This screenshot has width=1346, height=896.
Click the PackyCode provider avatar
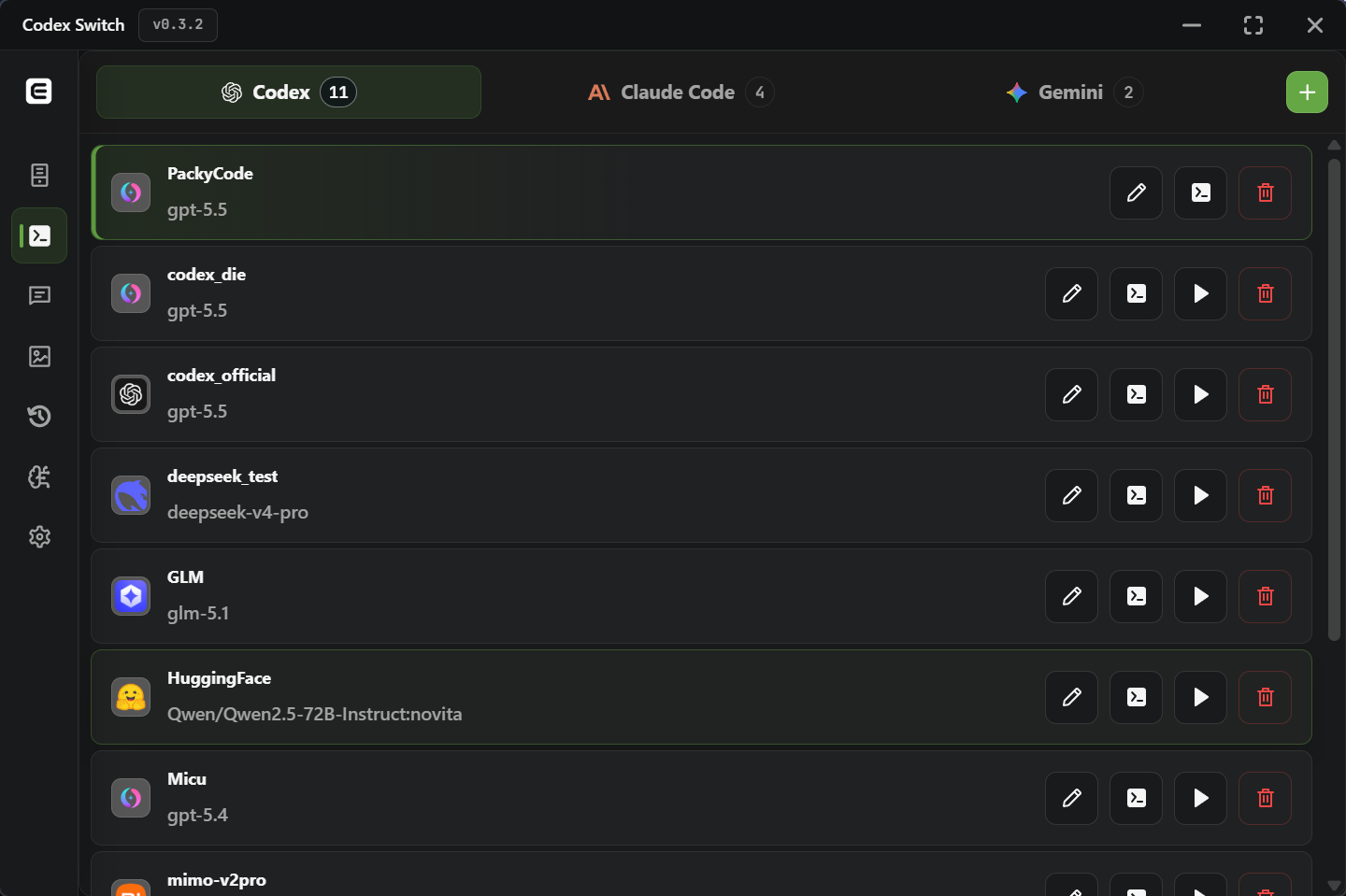point(131,192)
